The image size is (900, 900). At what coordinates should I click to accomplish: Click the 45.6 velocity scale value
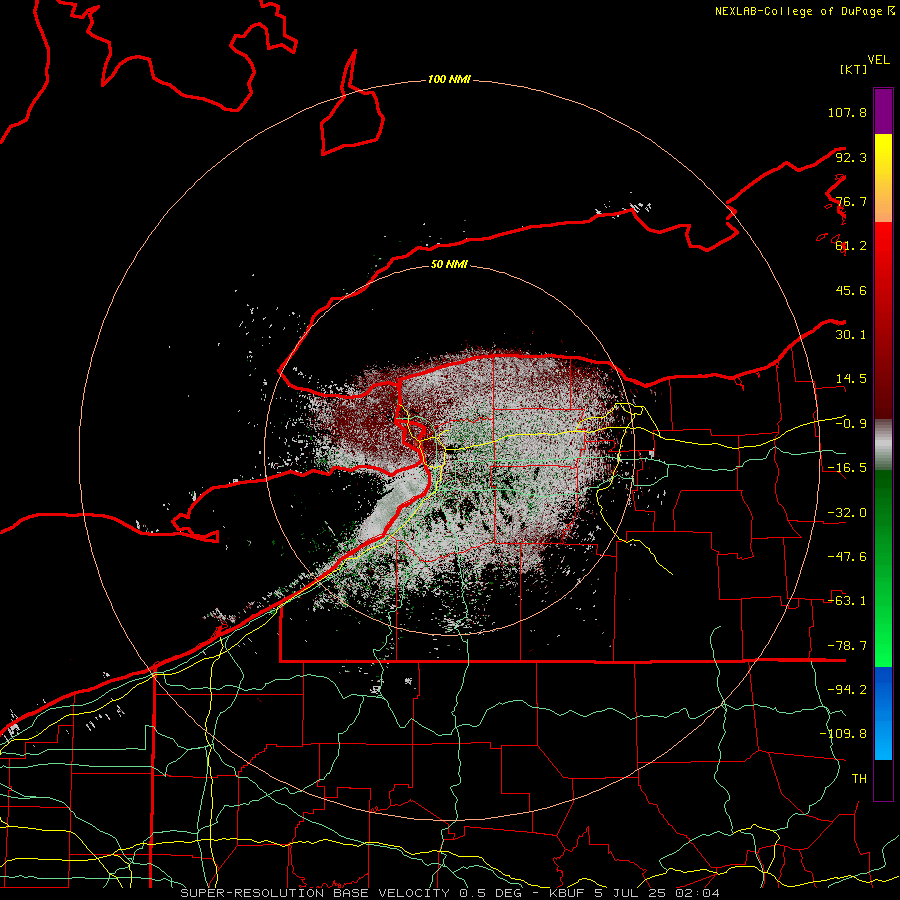click(851, 290)
